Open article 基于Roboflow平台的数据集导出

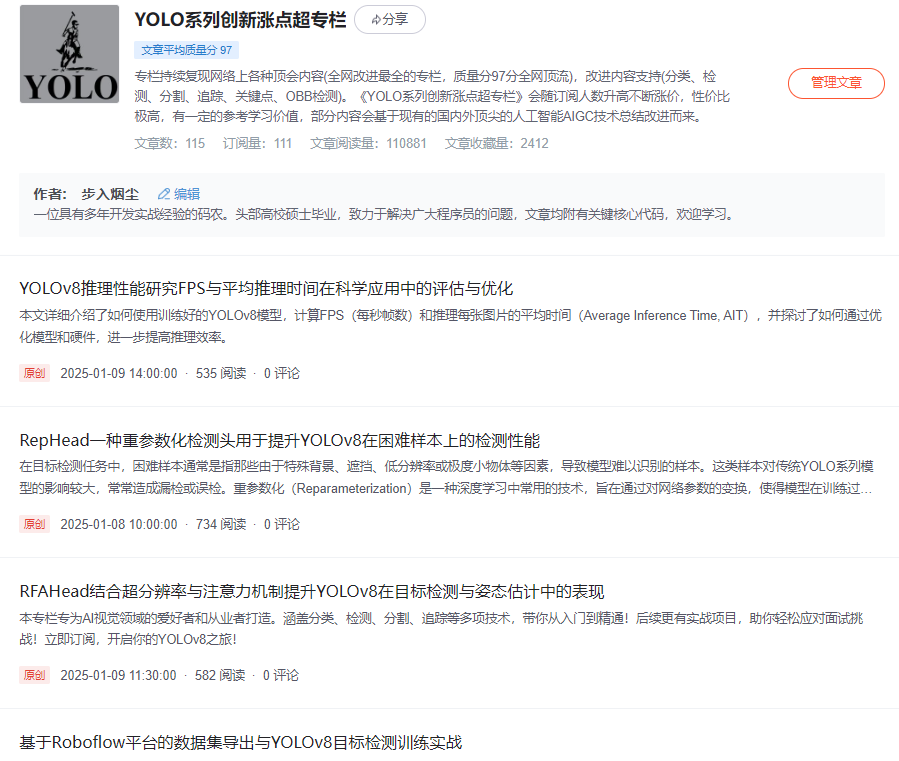click(241, 742)
